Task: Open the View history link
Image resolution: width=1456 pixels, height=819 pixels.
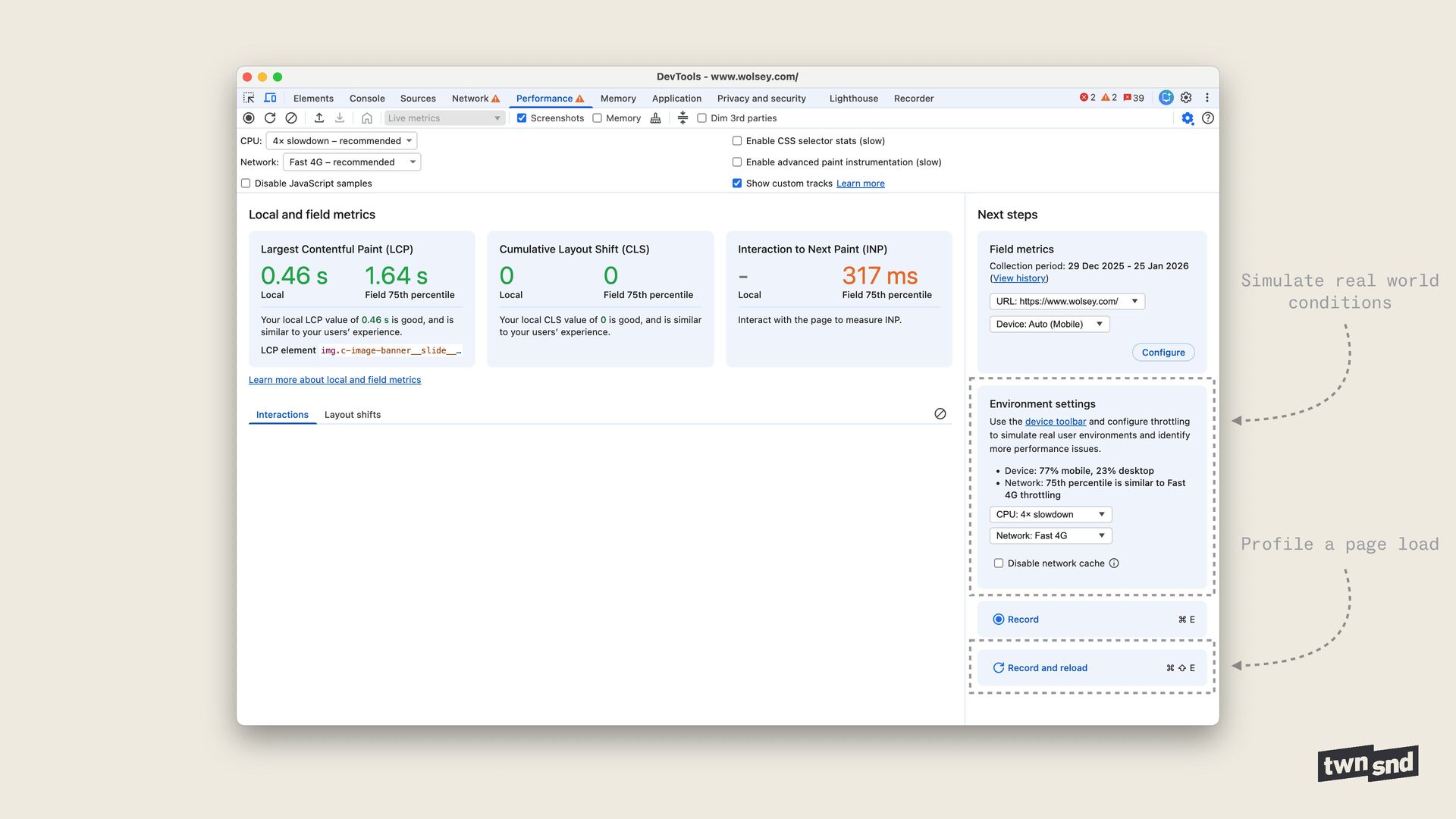Action: (1019, 278)
